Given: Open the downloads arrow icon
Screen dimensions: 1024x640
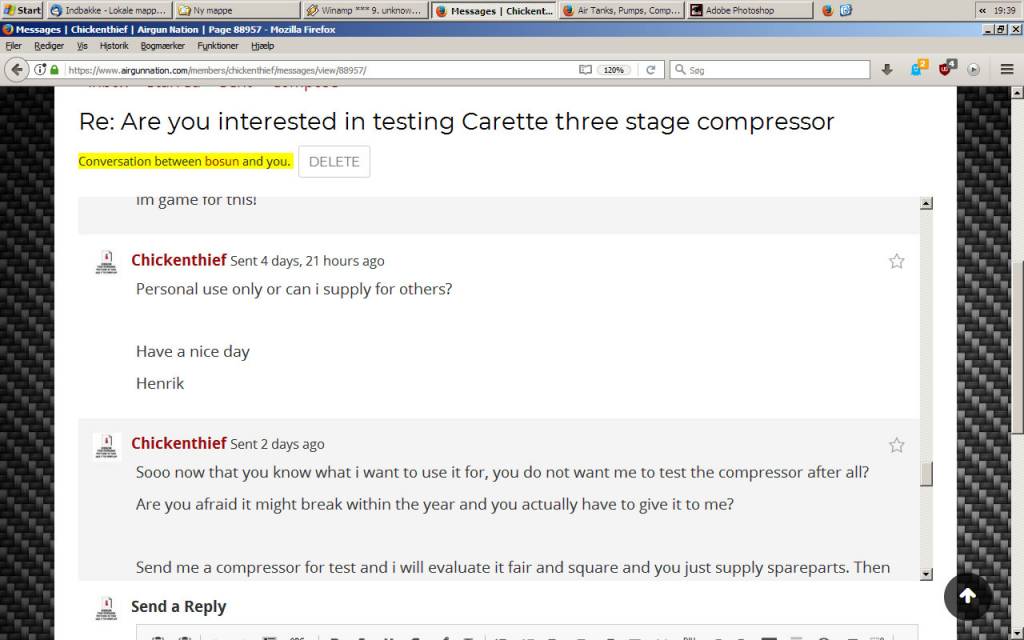Looking at the screenshot, I should [x=886, y=69].
